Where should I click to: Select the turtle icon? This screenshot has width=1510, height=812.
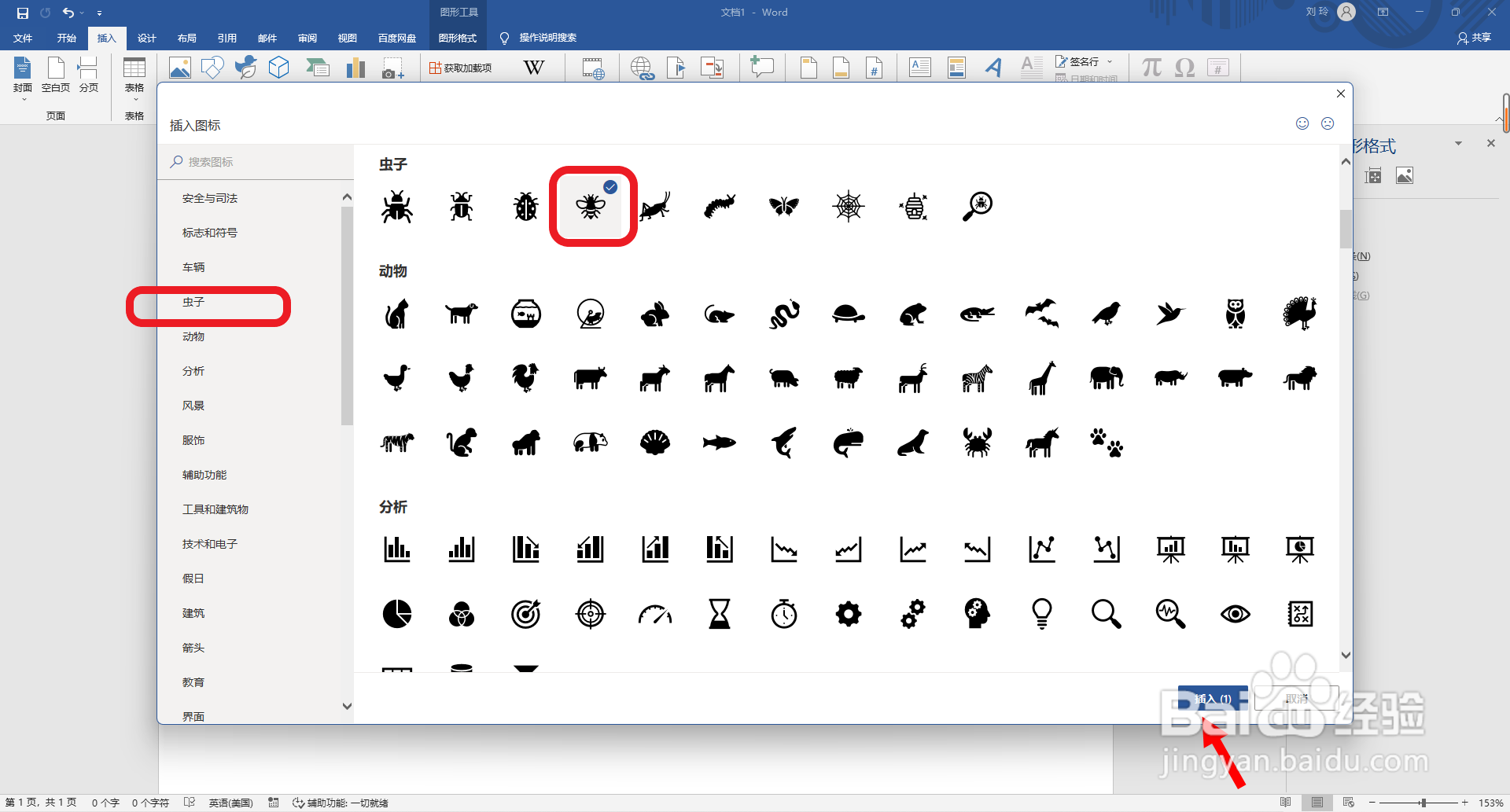(x=849, y=314)
